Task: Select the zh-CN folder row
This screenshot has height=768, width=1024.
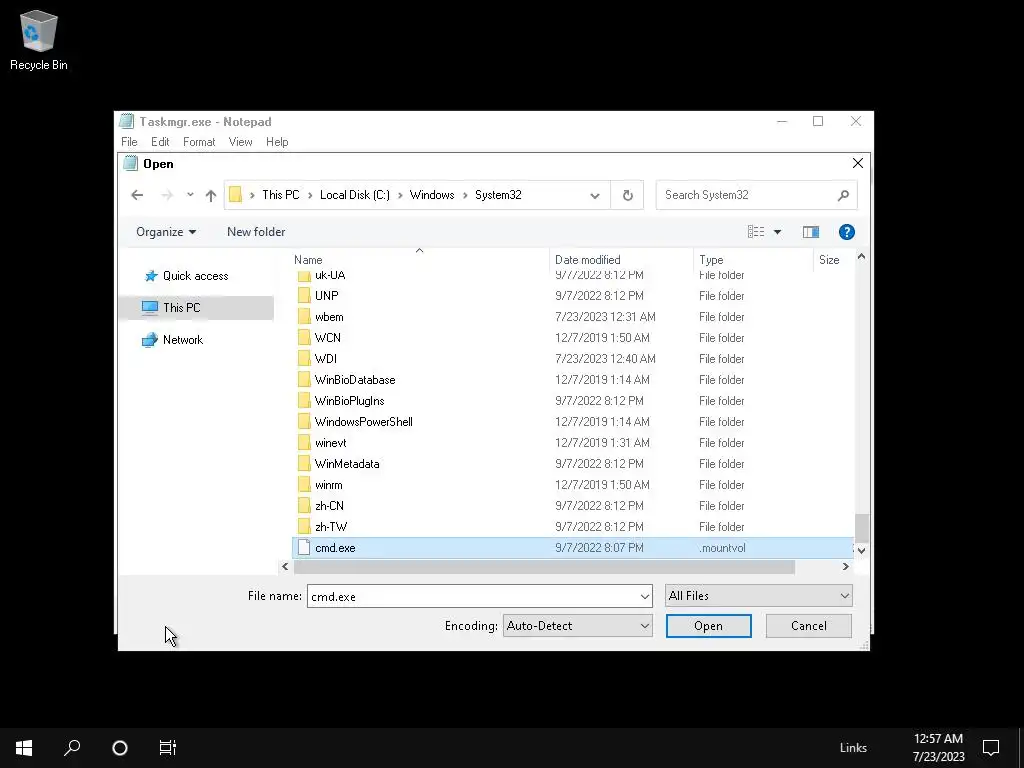Action: click(x=572, y=506)
